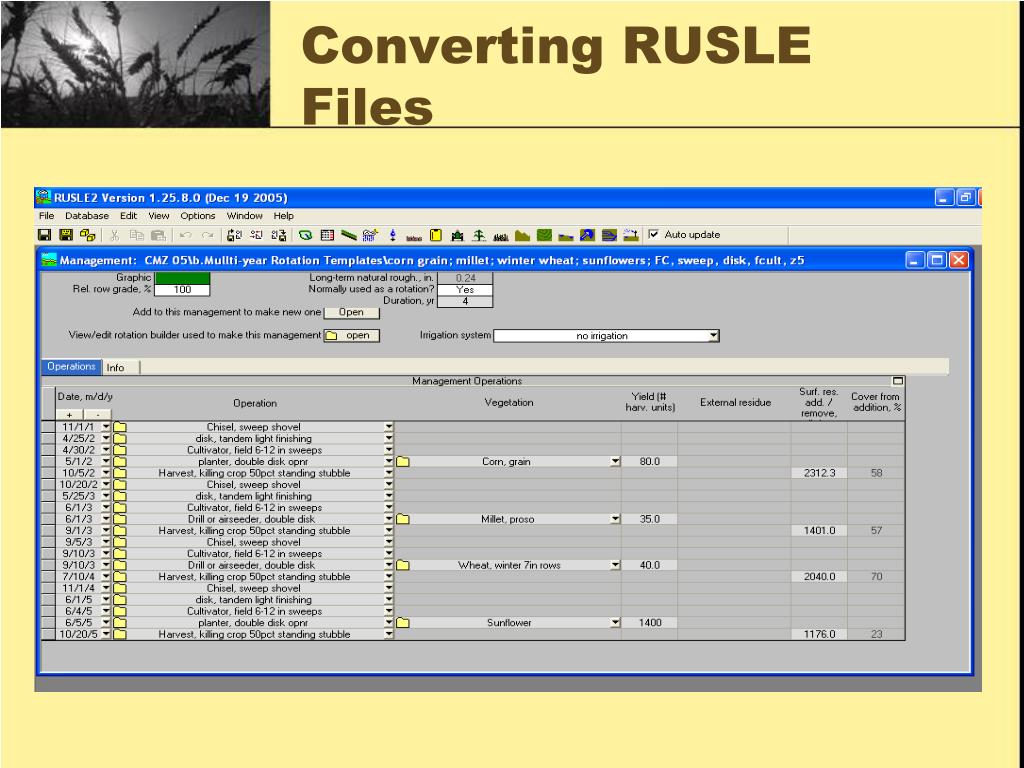Open folder icon for the 11/1/1 Chisel row
This screenshot has height=768, width=1024.
pyautogui.click(x=120, y=427)
